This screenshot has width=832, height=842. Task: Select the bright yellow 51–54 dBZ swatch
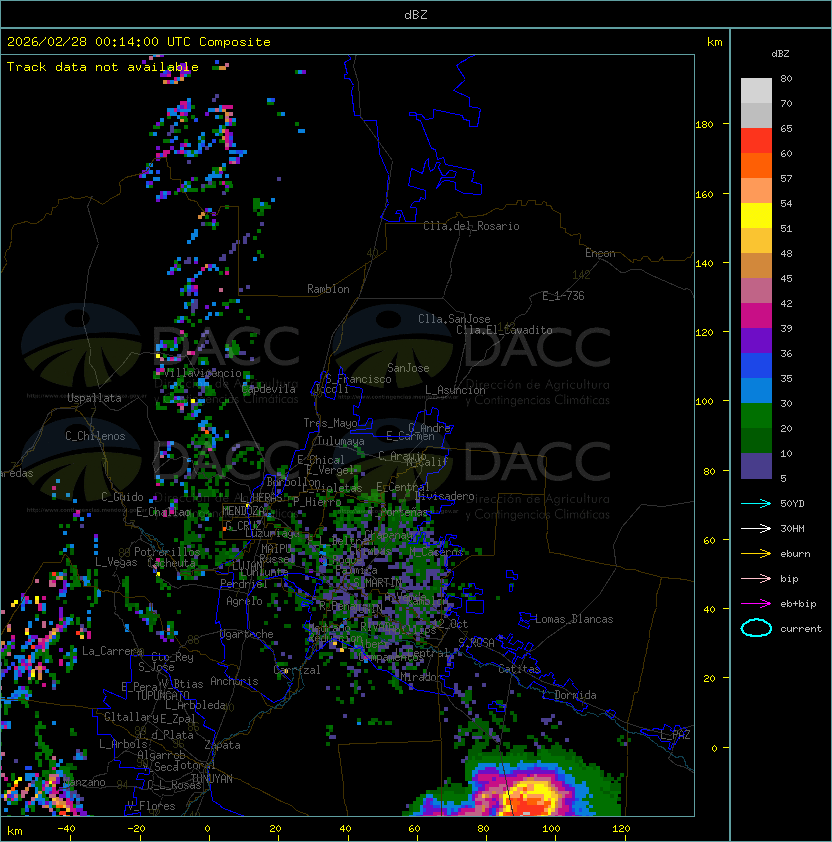(756, 216)
